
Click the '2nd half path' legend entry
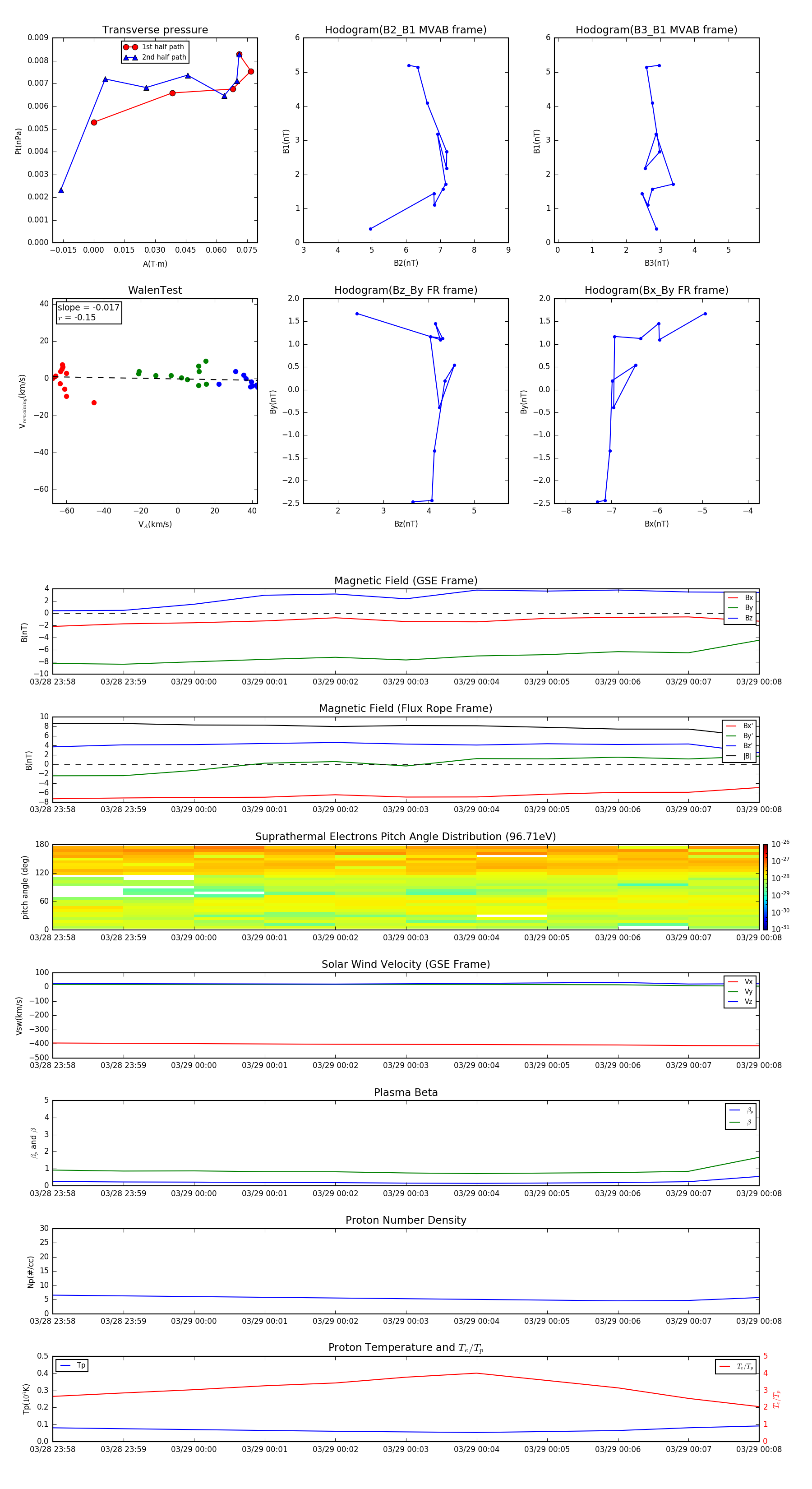155,57
